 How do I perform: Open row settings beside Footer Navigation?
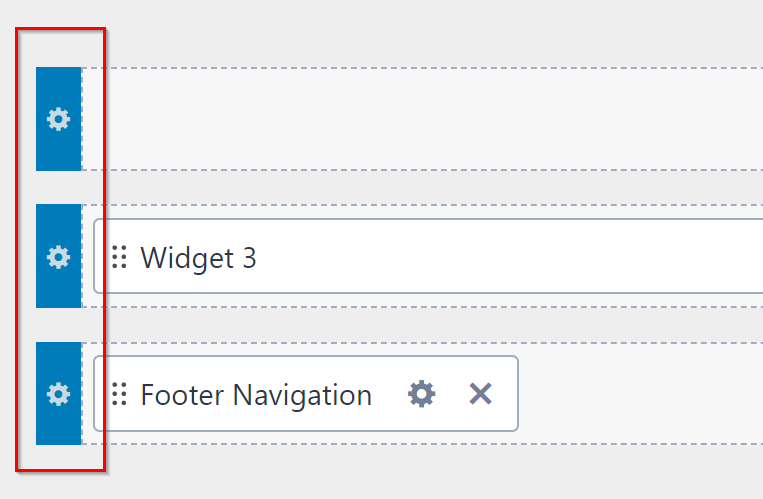coord(59,394)
